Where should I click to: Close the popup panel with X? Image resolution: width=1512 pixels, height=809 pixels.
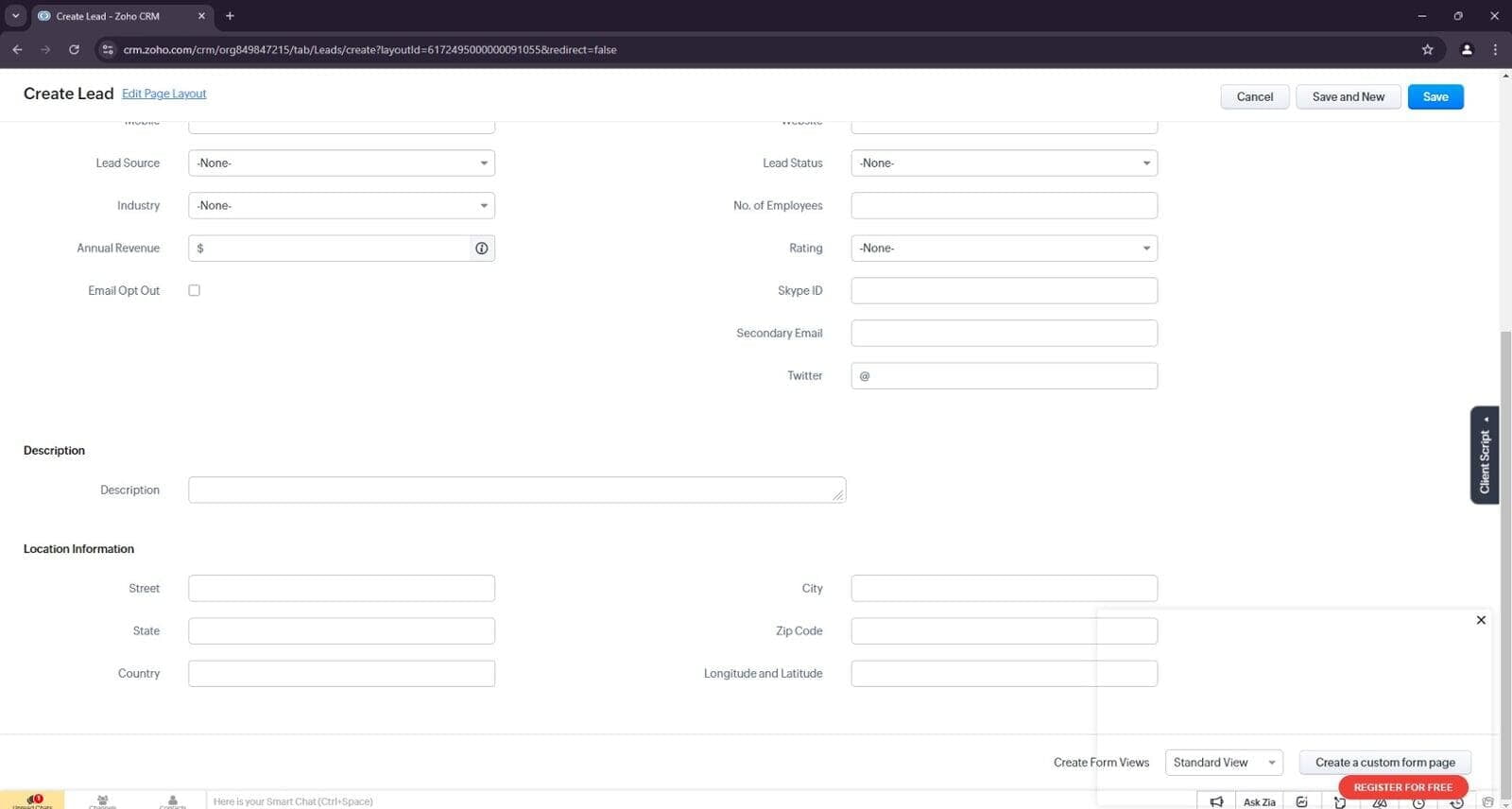[1481, 620]
